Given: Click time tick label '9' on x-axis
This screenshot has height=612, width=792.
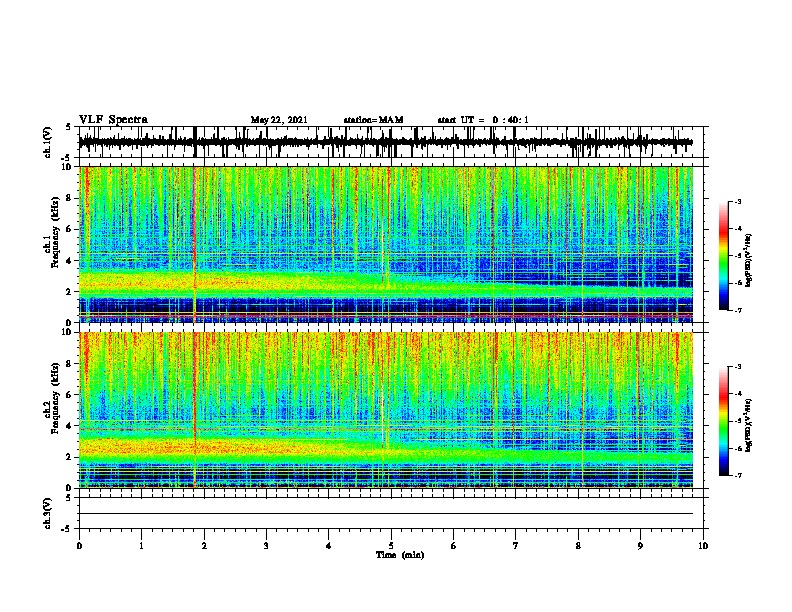Looking at the screenshot, I should tap(640, 546).
